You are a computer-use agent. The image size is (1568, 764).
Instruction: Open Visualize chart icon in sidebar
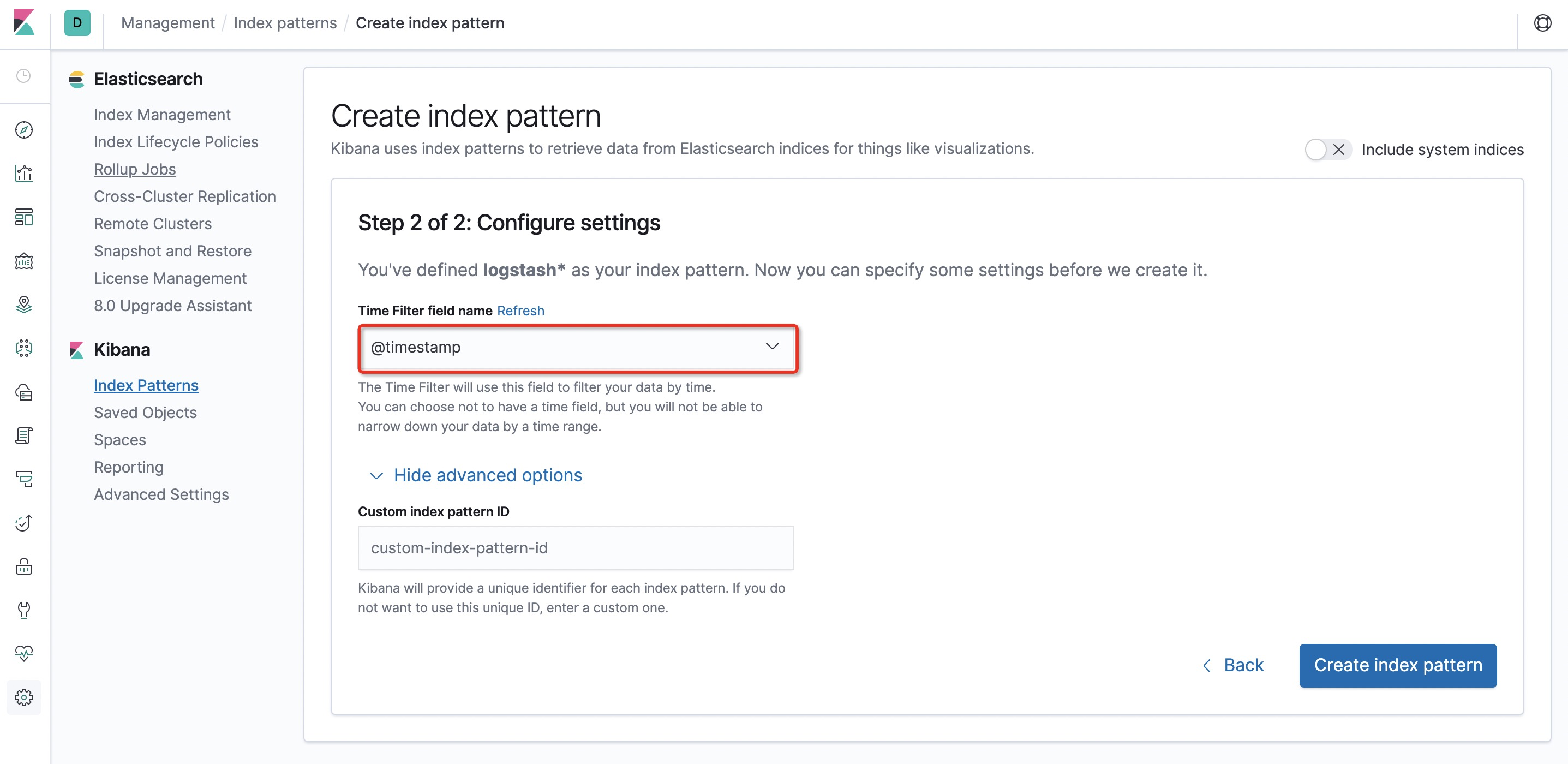coord(24,174)
